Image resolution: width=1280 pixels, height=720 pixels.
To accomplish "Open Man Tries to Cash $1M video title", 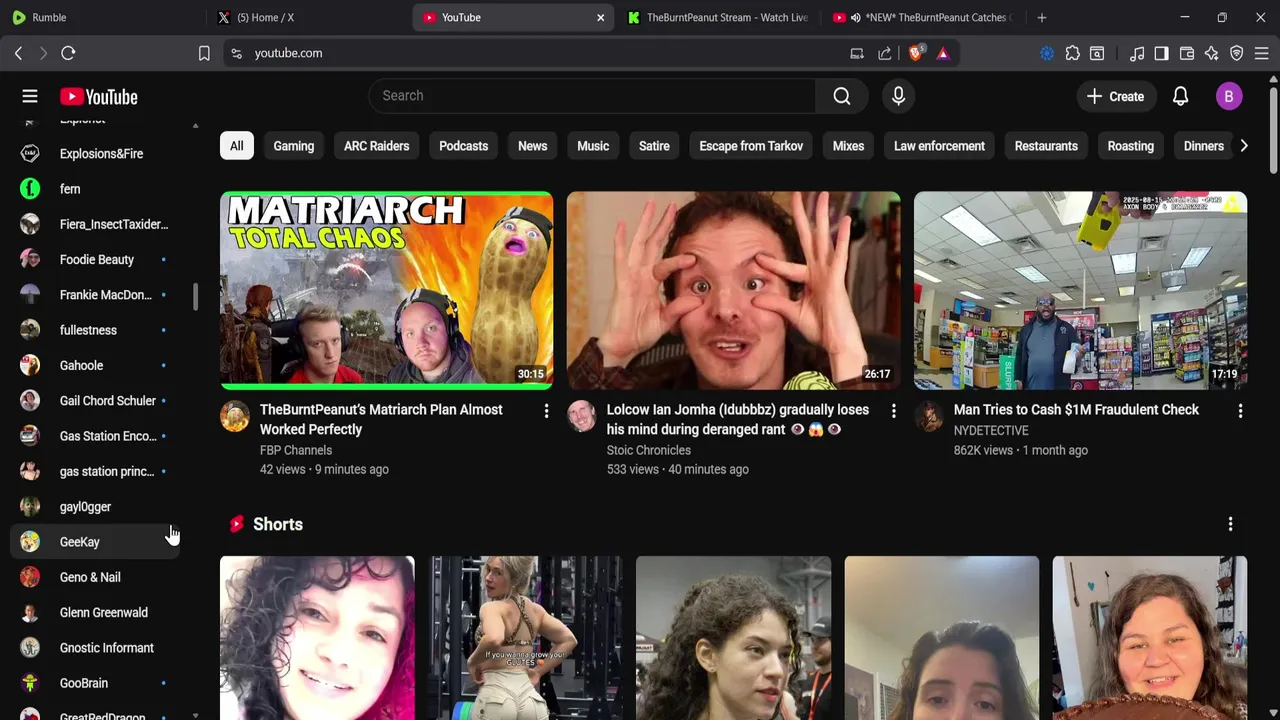I will click(x=1076, y=410).
